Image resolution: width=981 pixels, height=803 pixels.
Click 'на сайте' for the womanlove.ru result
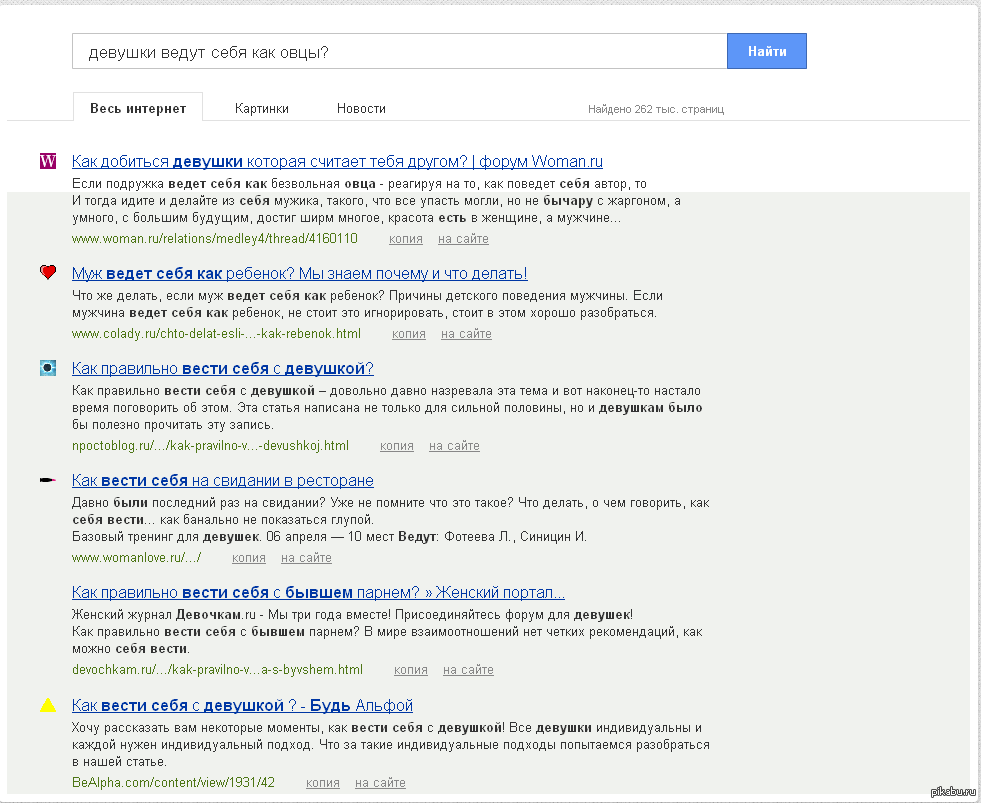[307, 558]
